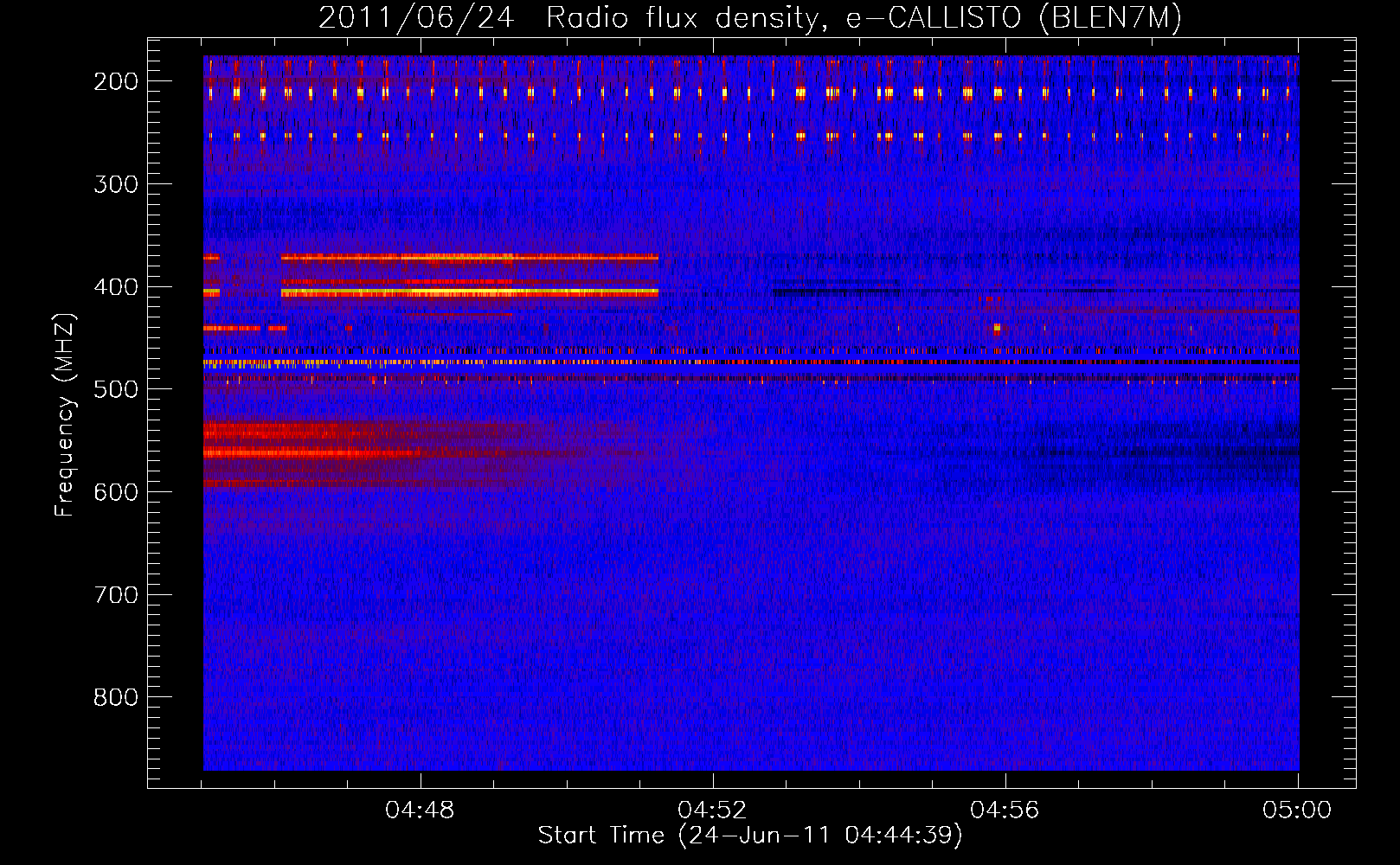Click the 04:48 time tick label
This screenshot has width=1400, height=865.
pyautogui.click(x=420, y=811)
